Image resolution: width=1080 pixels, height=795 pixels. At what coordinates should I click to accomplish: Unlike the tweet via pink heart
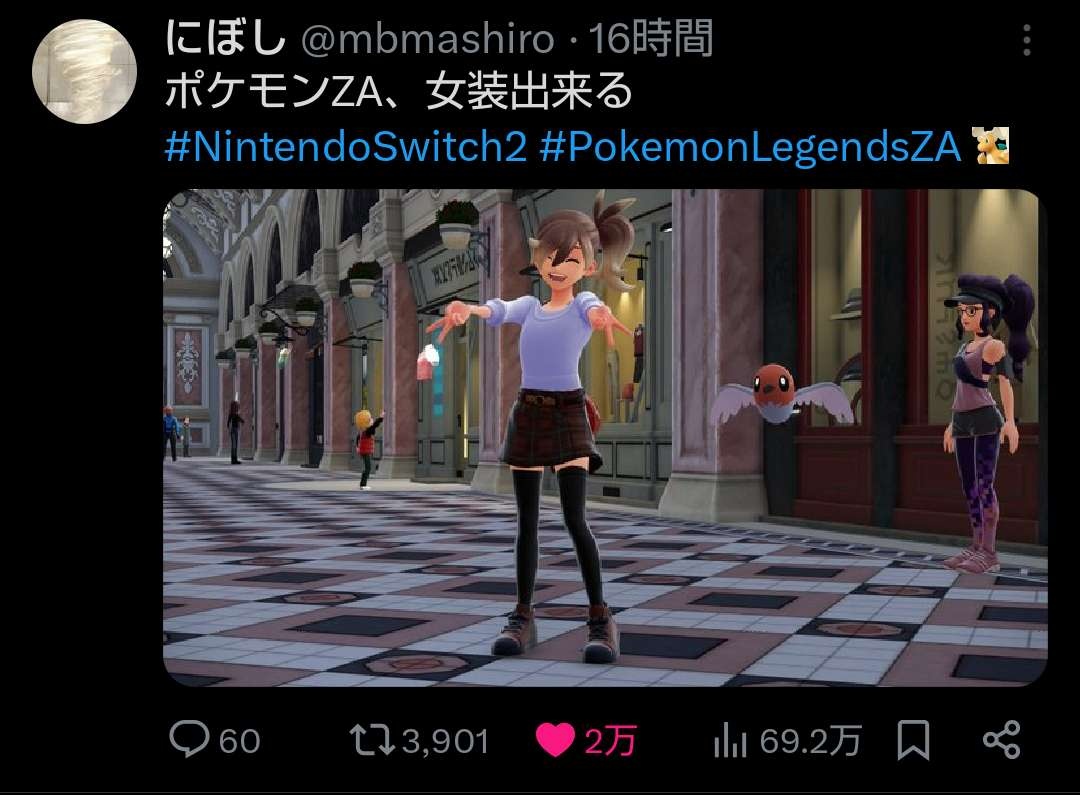click(555, 741)
